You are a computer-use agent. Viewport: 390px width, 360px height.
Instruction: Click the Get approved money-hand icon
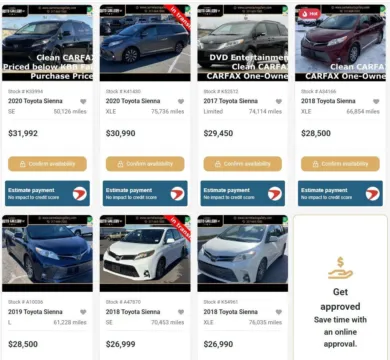pos(340,268)
